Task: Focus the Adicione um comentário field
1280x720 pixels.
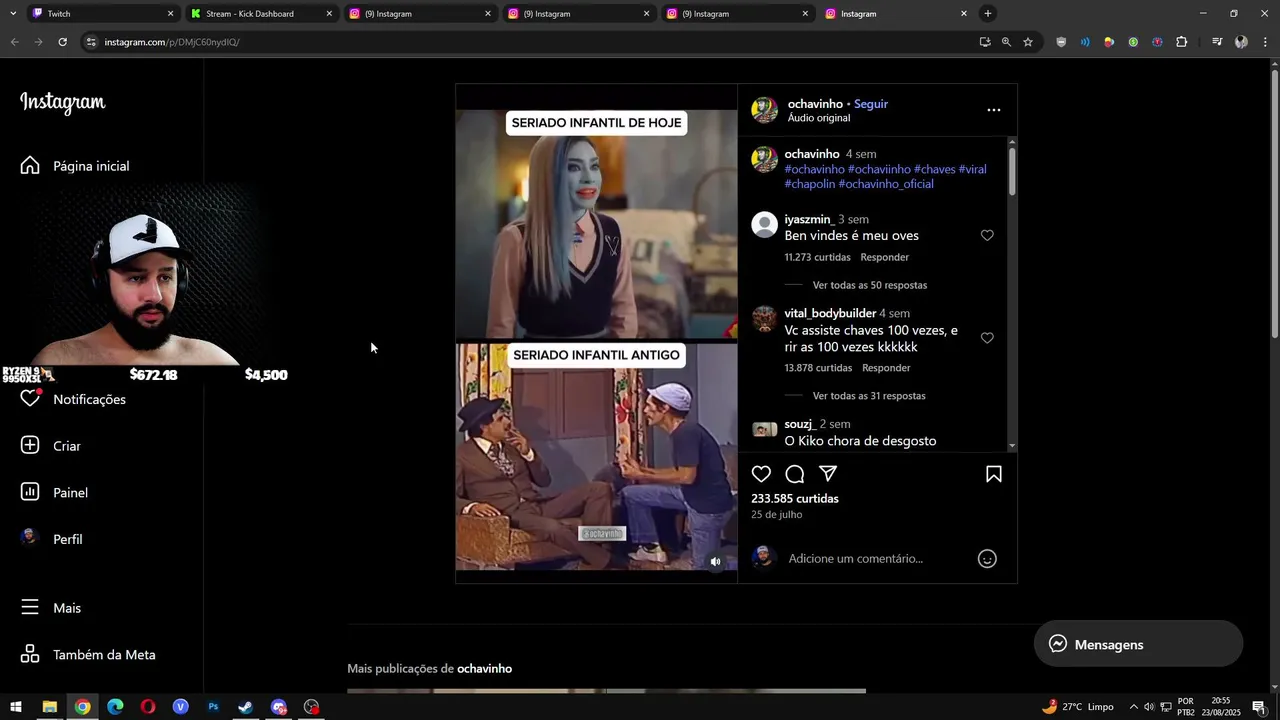Action: coord(856,559)
